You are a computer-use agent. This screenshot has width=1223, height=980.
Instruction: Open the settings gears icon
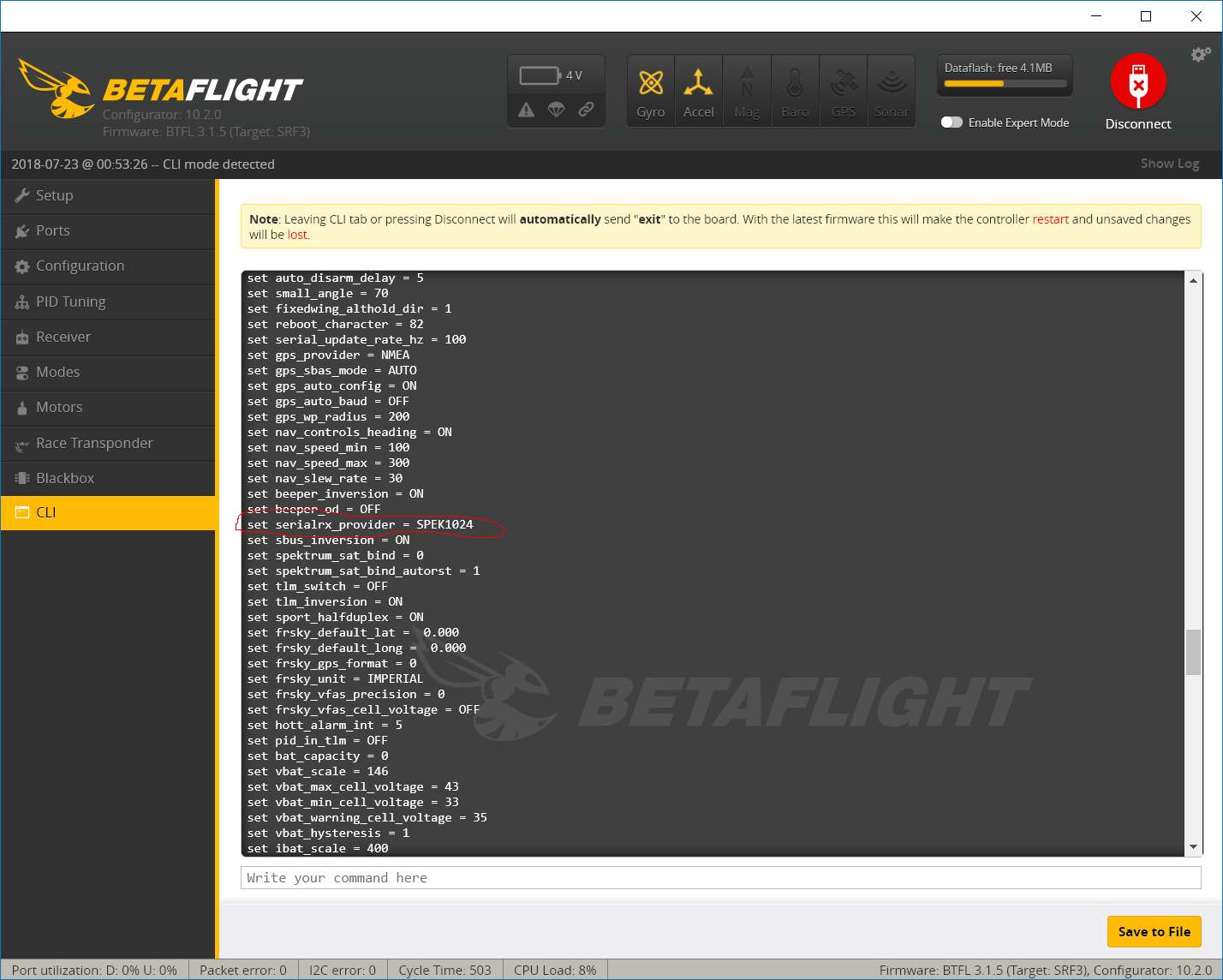[x=1201, y=55]
